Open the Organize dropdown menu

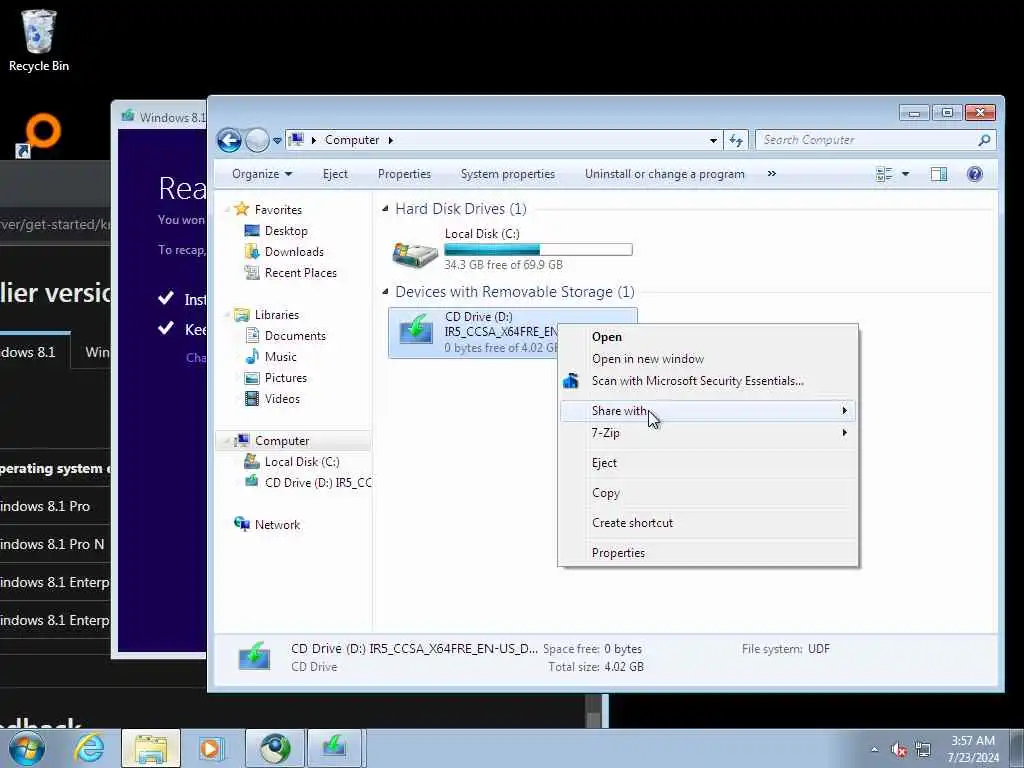[x=262, y=174]
